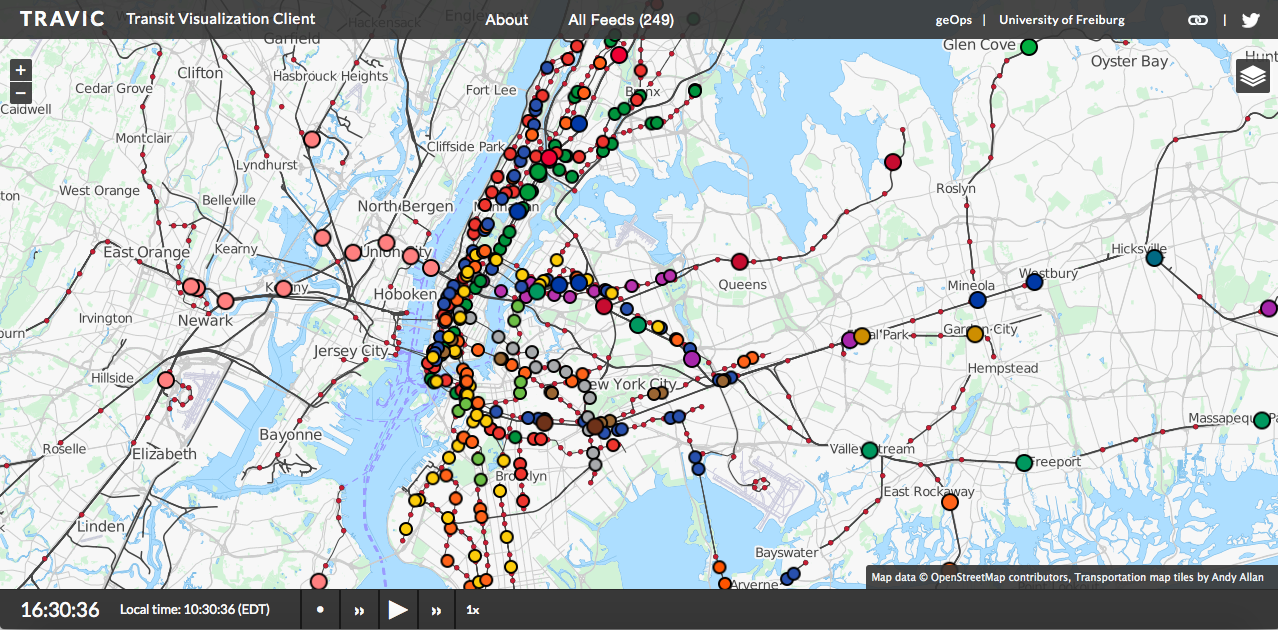The width and height of the screenshot is (1278, 630).
Task: Click the 1x playback speed indicator
Action: point(473,610)
